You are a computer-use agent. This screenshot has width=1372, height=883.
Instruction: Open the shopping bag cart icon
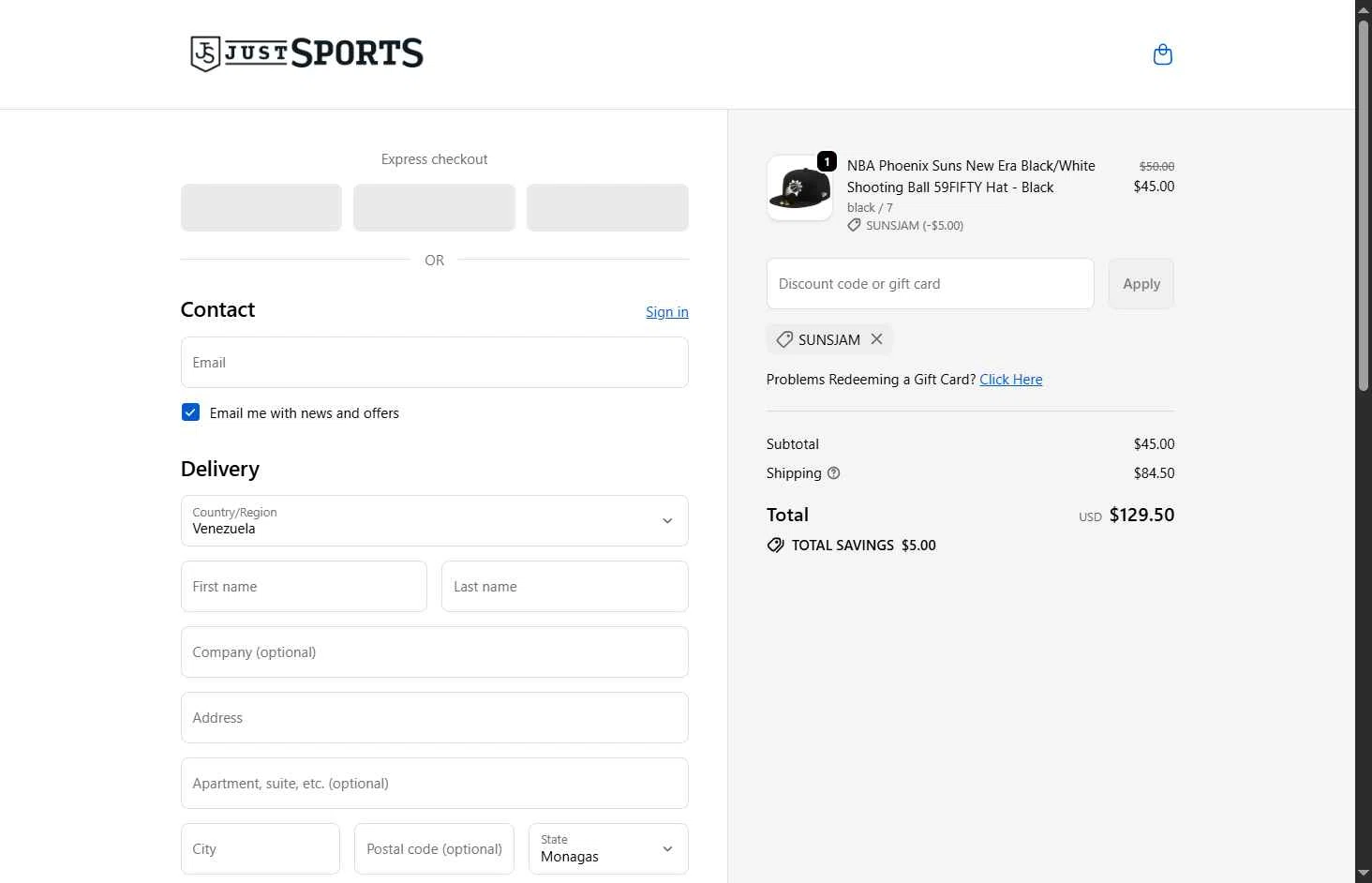coord(1162,54)
